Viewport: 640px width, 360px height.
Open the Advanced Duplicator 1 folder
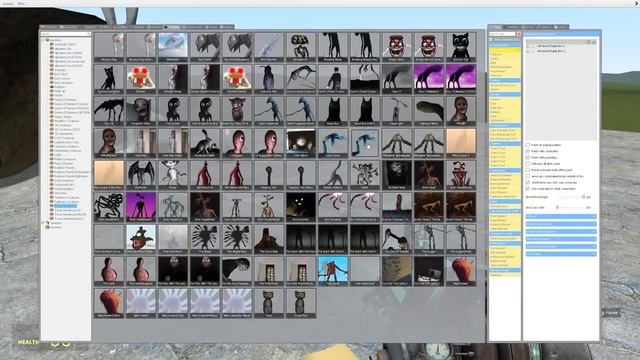[x=551, y=46]
